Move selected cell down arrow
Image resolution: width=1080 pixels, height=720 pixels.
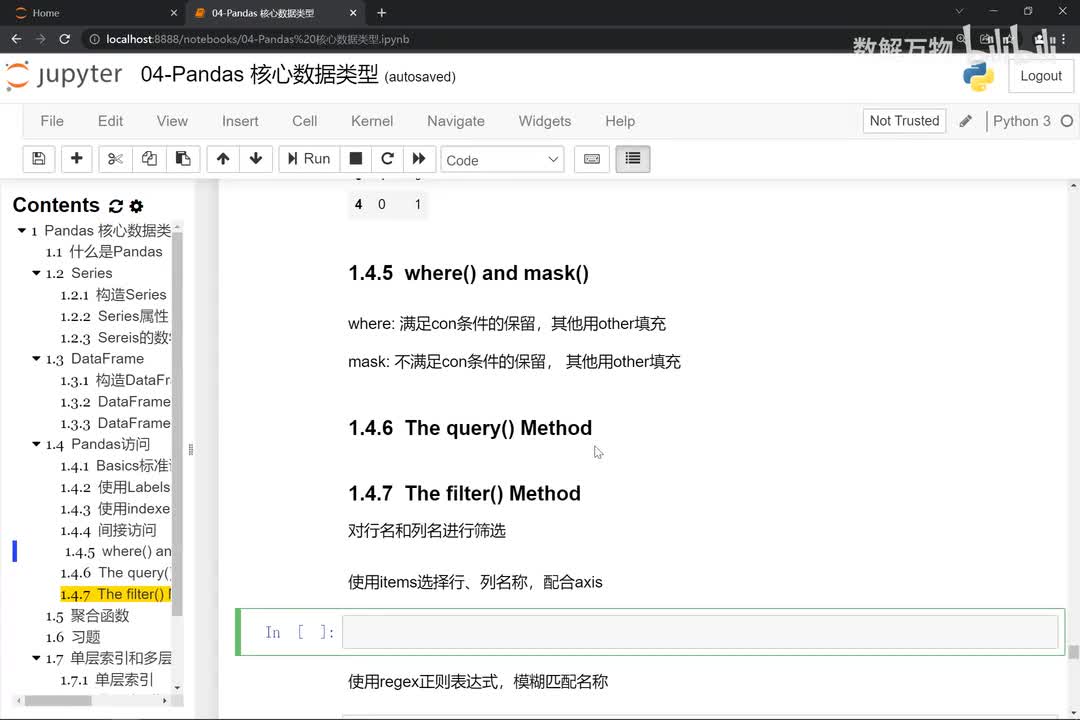pyautogui.click(x=256, y=159)
